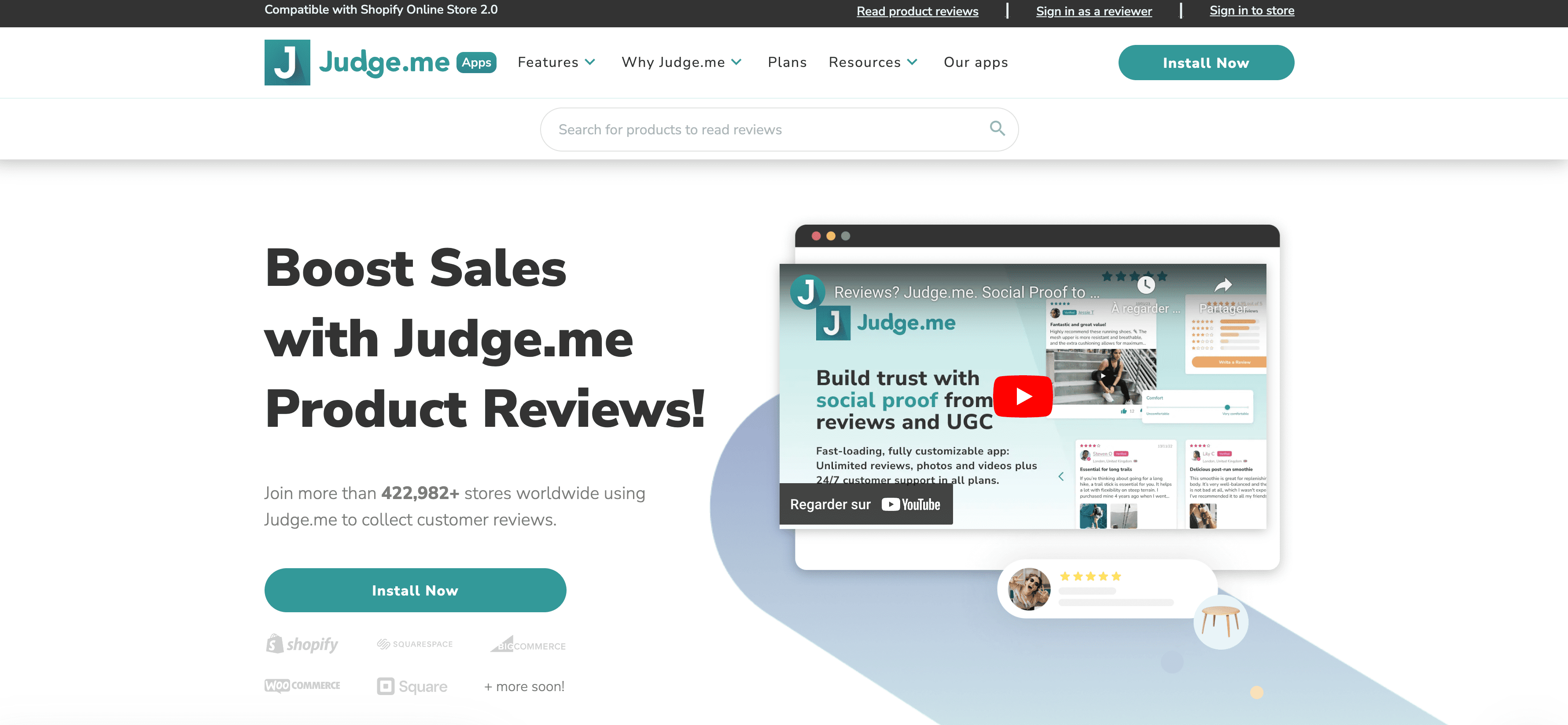
Task: Click the '422,982+' stores count
Action: (420, 493)
